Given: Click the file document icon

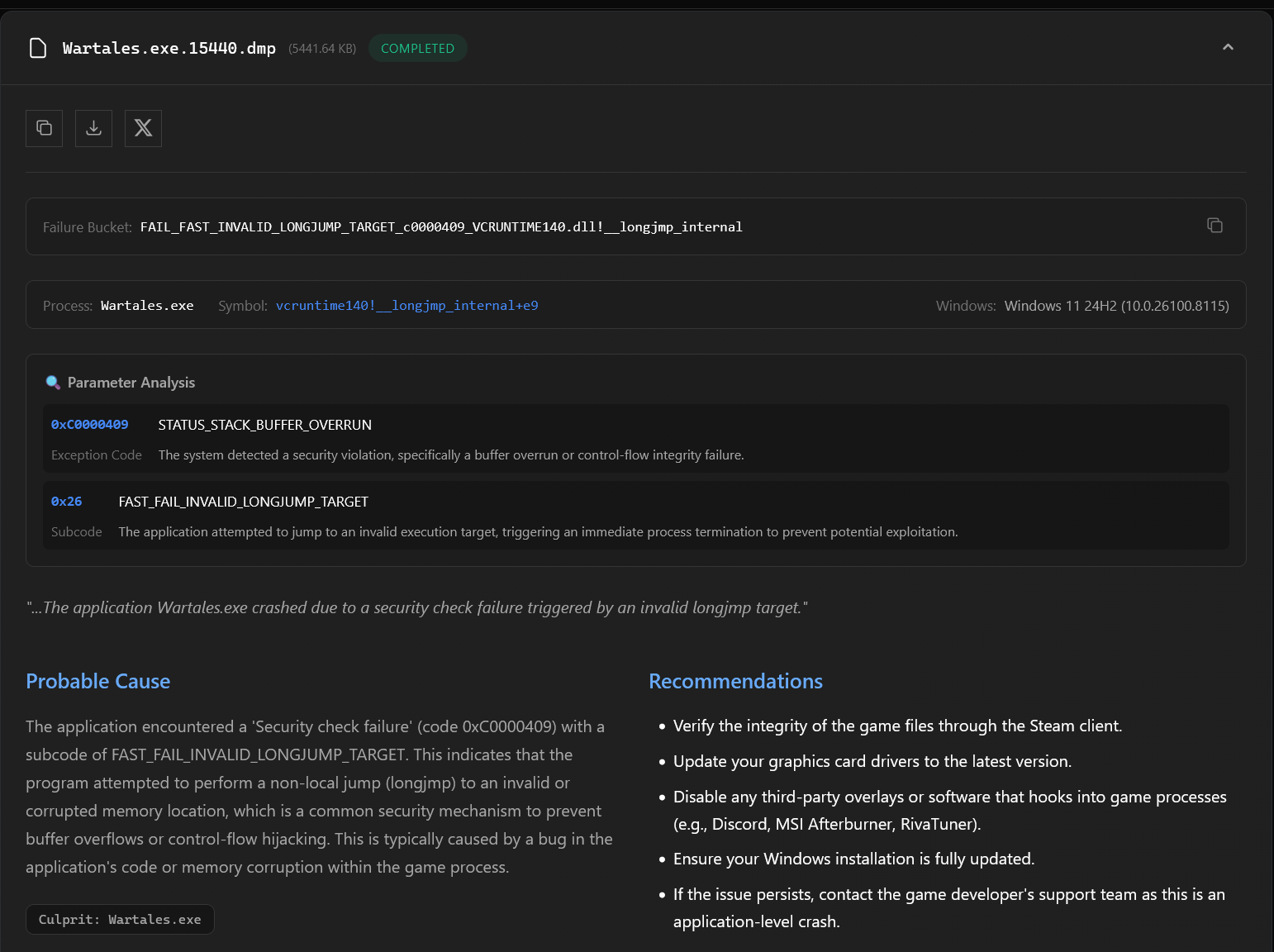Looking at the screenshot, I should (x=38, y=48).
